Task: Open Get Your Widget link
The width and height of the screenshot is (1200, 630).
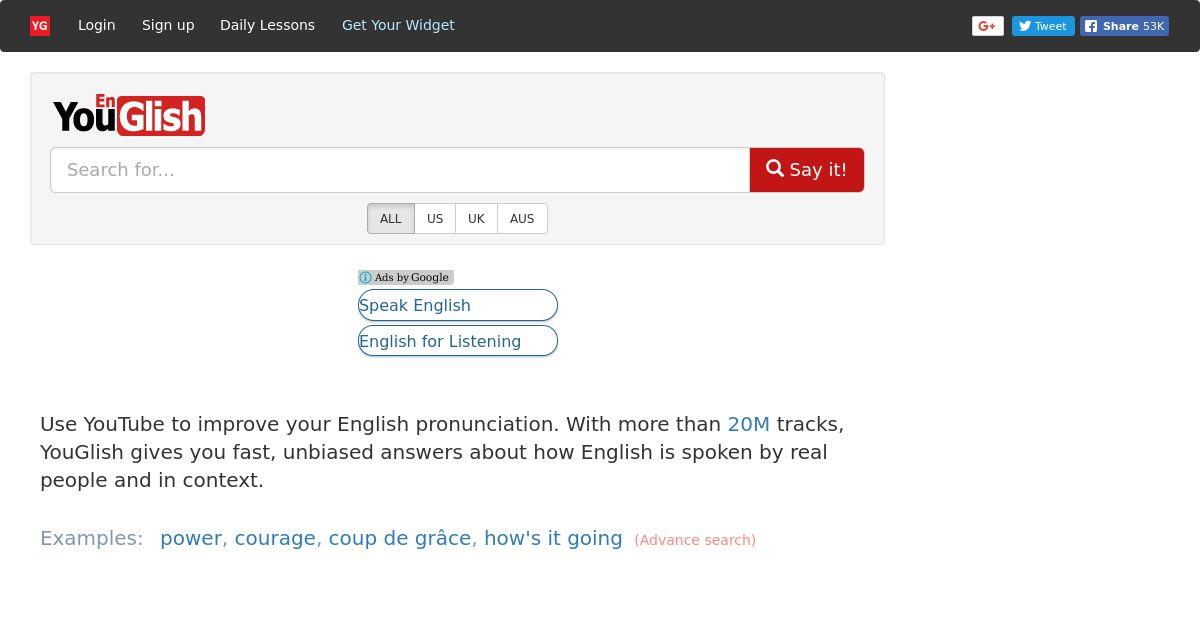Action: (398, 25)
